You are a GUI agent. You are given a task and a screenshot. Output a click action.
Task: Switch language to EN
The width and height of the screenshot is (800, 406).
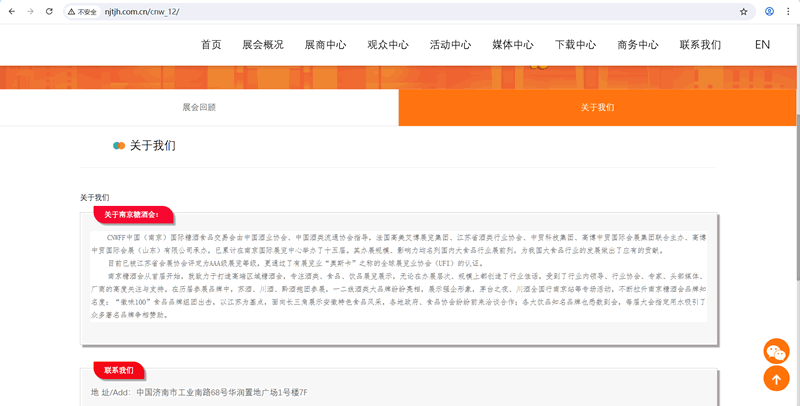point(762,45)
